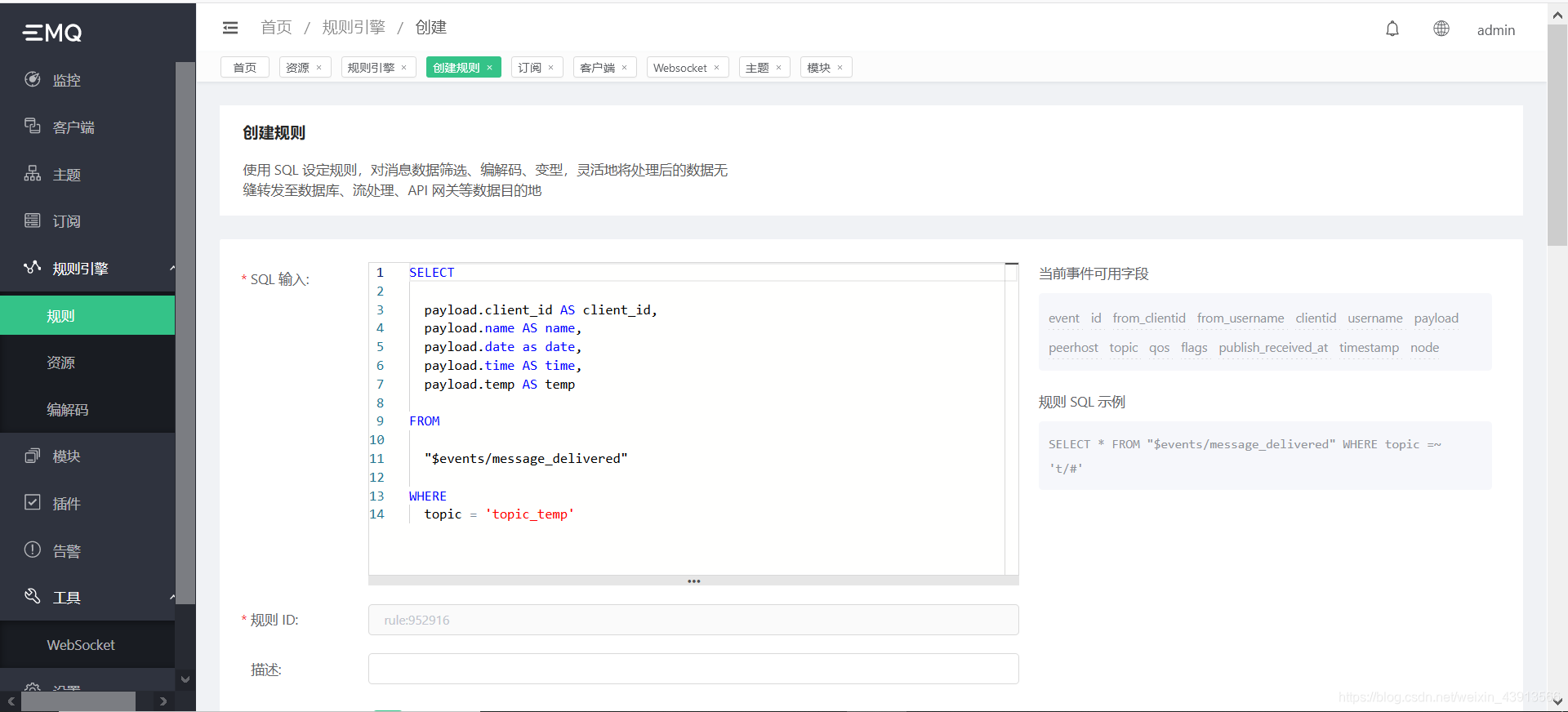
Task: Insert the from_username field
Action: (1241, 318)
